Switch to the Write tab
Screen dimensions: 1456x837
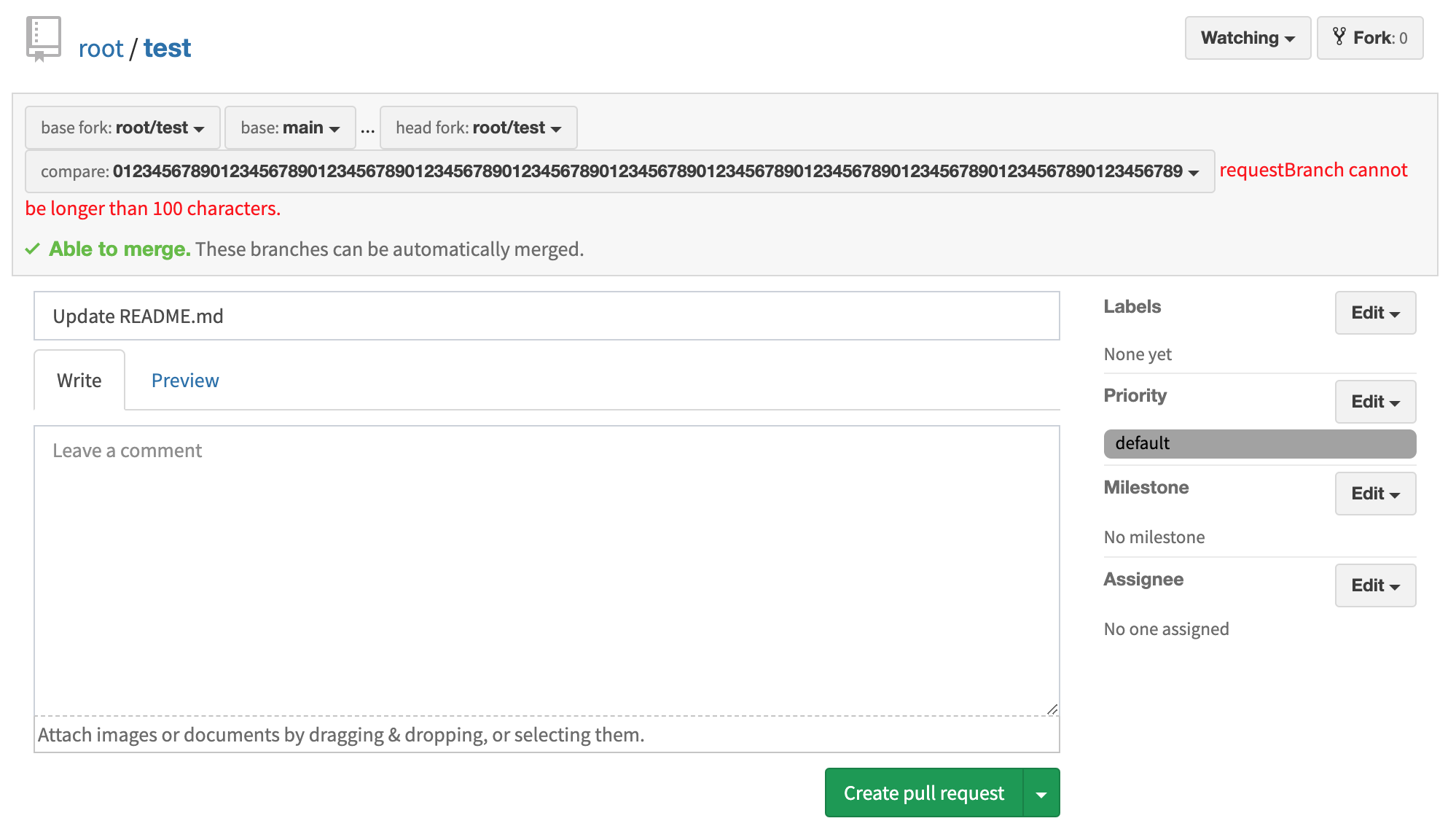(x=79, y=381)
